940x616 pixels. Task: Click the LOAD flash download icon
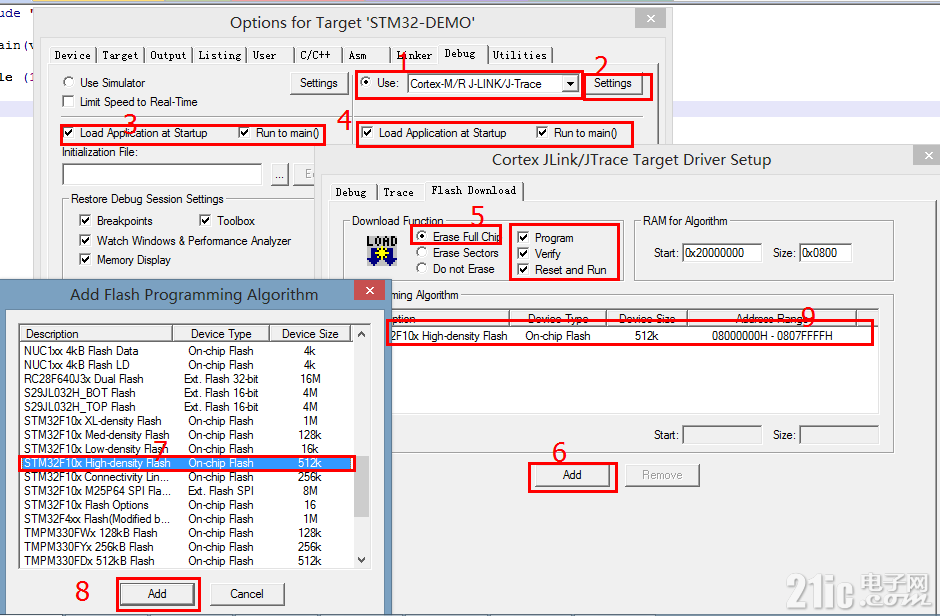(382, 251)
